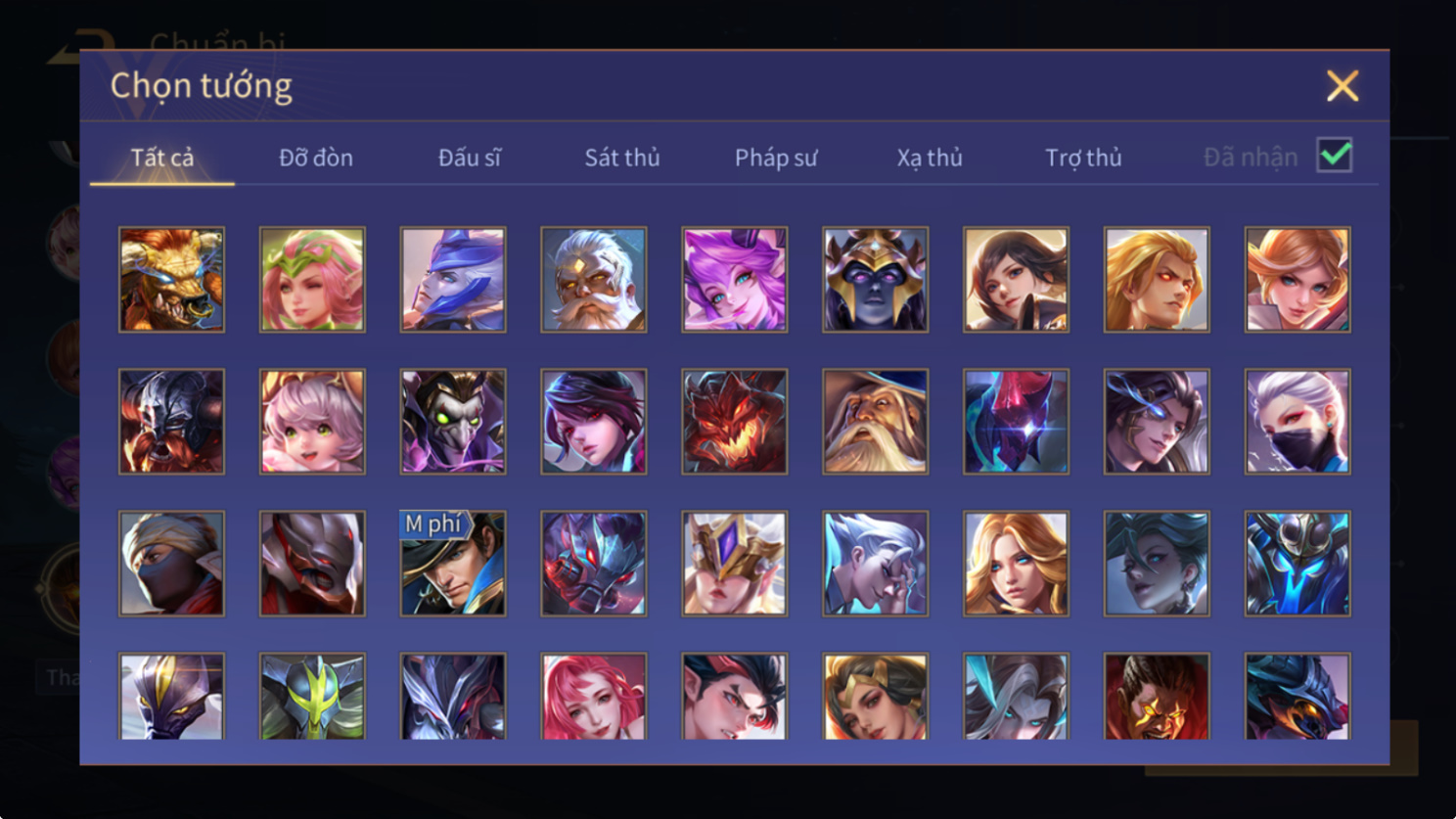Select the red demon face hero portrait

(x=735, y=422)
